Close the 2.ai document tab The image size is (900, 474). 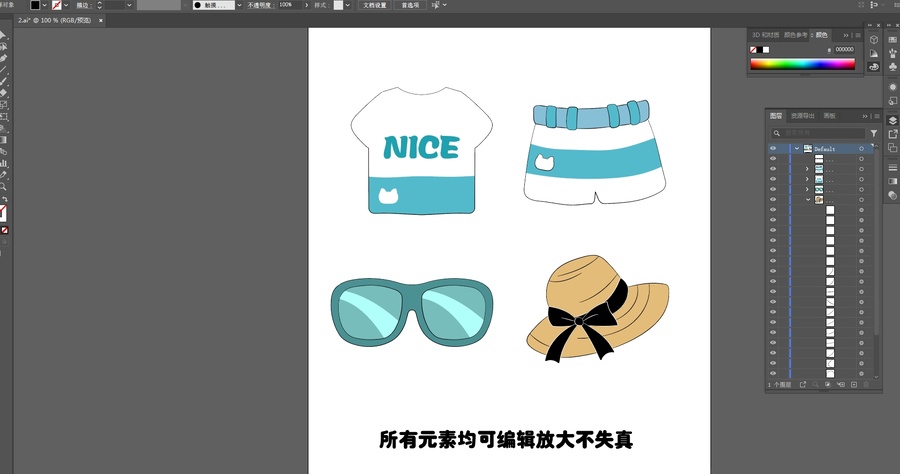point(100,20)
